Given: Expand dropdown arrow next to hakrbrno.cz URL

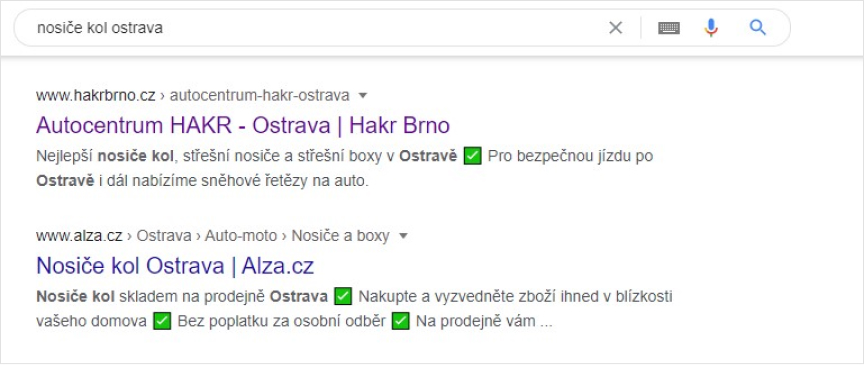Looking at the screenshot, I should click(x=363, y=96).
